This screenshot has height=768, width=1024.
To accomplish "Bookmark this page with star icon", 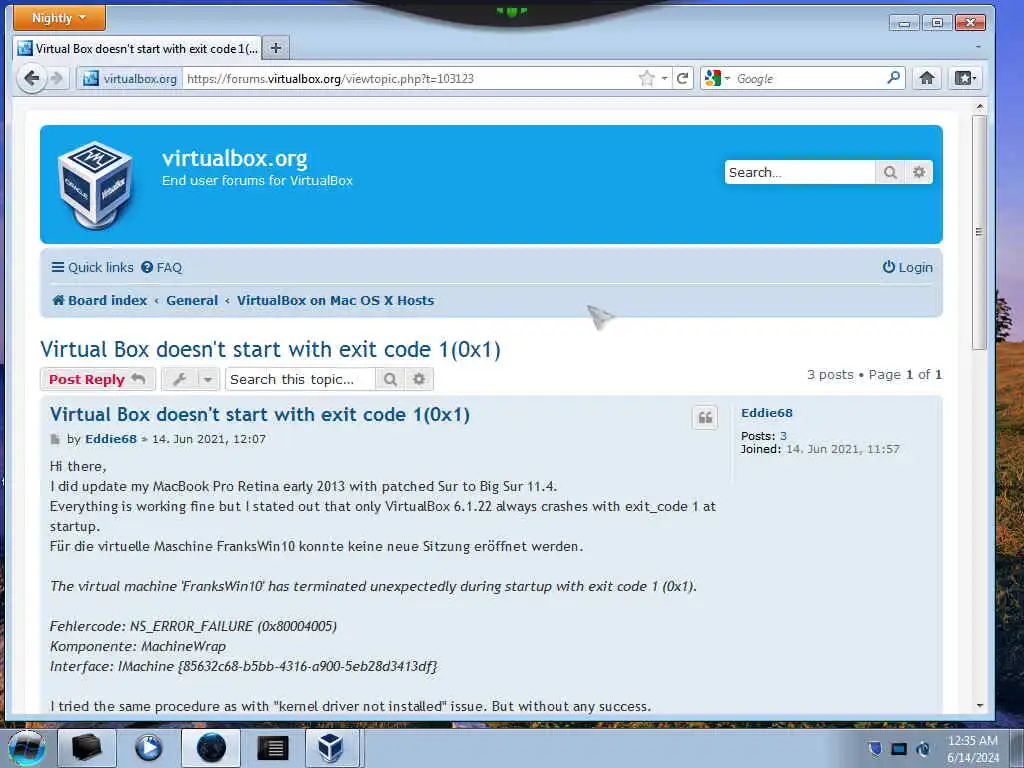I will coord(647,78).
